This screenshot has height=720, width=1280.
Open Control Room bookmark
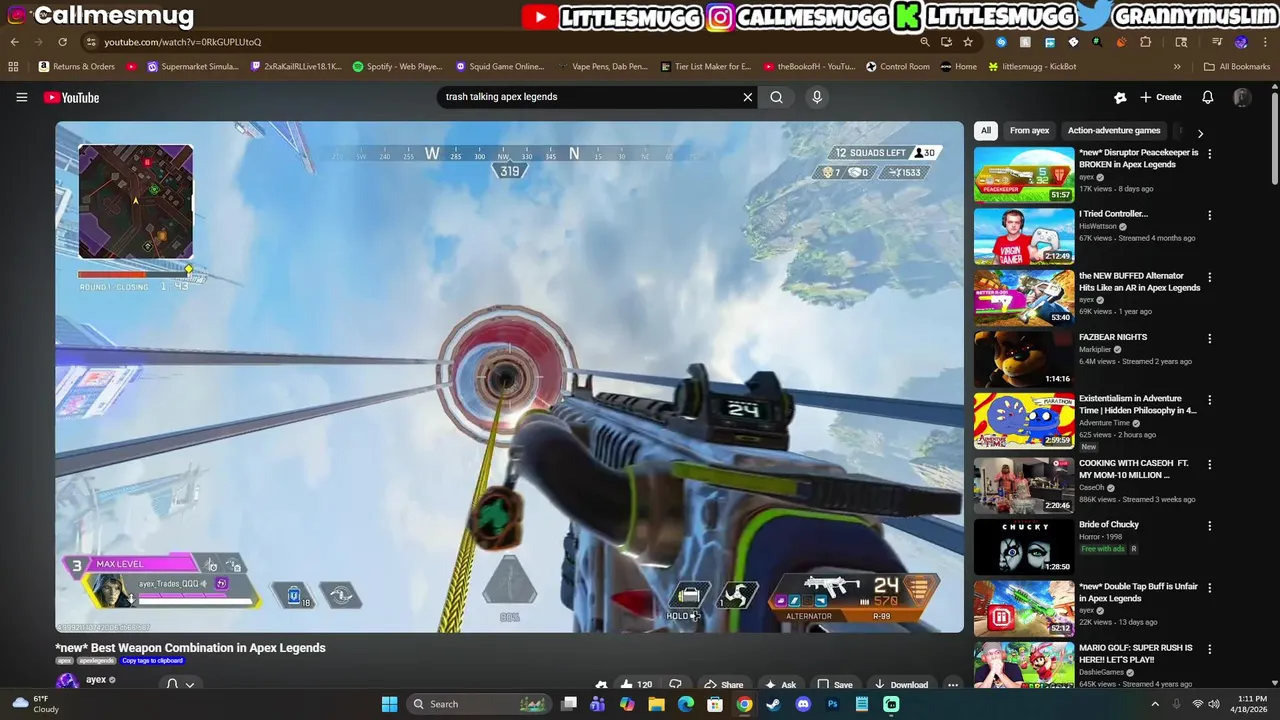898,67
